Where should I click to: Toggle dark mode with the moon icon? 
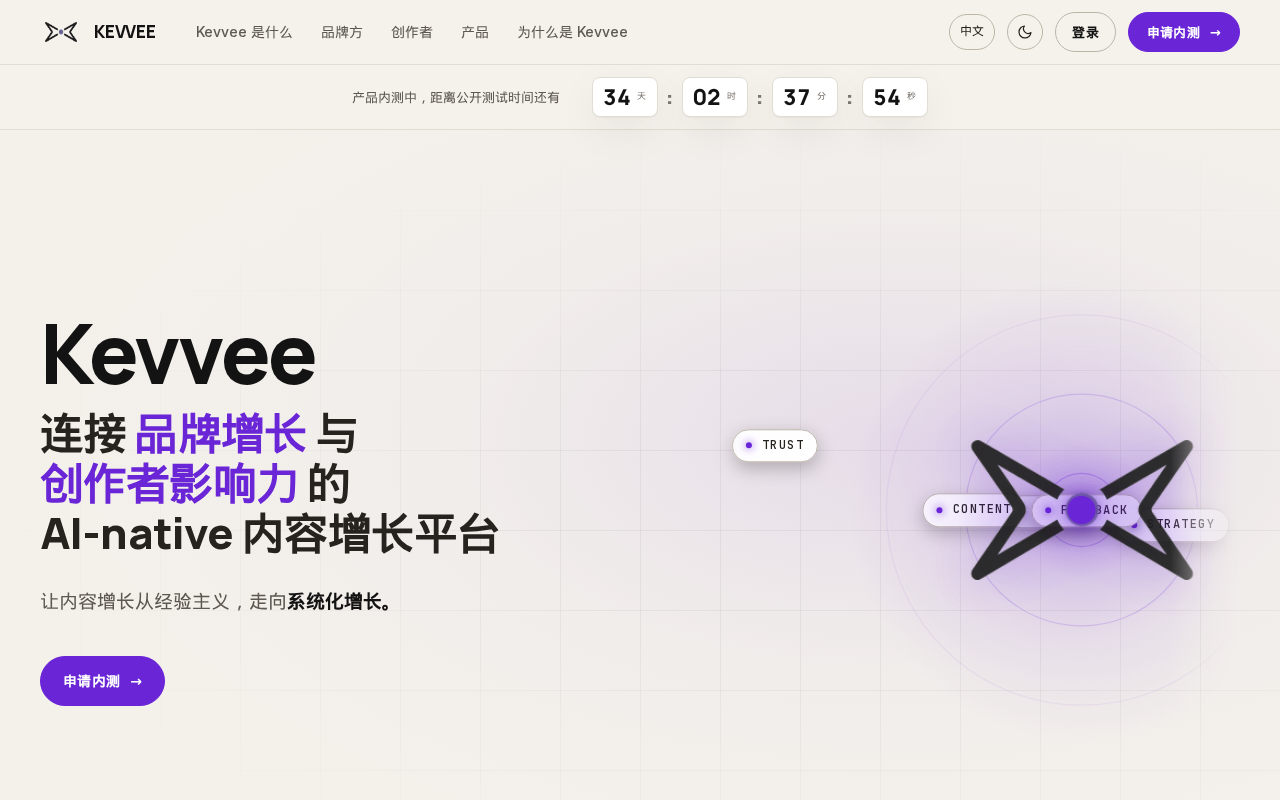click(x=1025, y=32)
